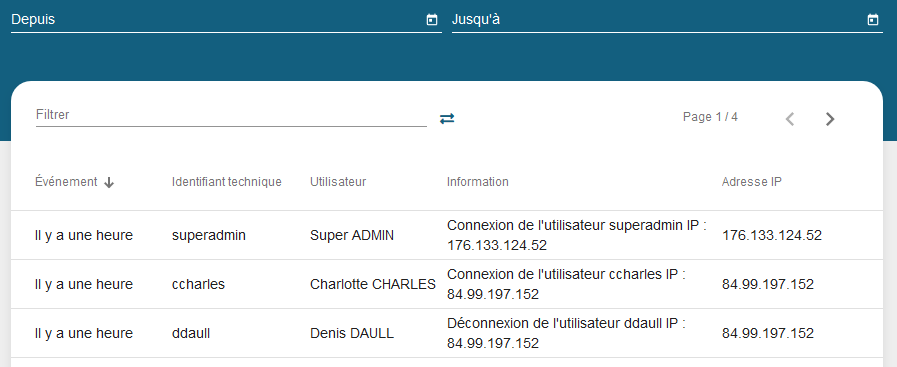This screenshot has height=367, width=897.
Task: Sort by the Utilisateur column header
Action: tap(338, 182)
